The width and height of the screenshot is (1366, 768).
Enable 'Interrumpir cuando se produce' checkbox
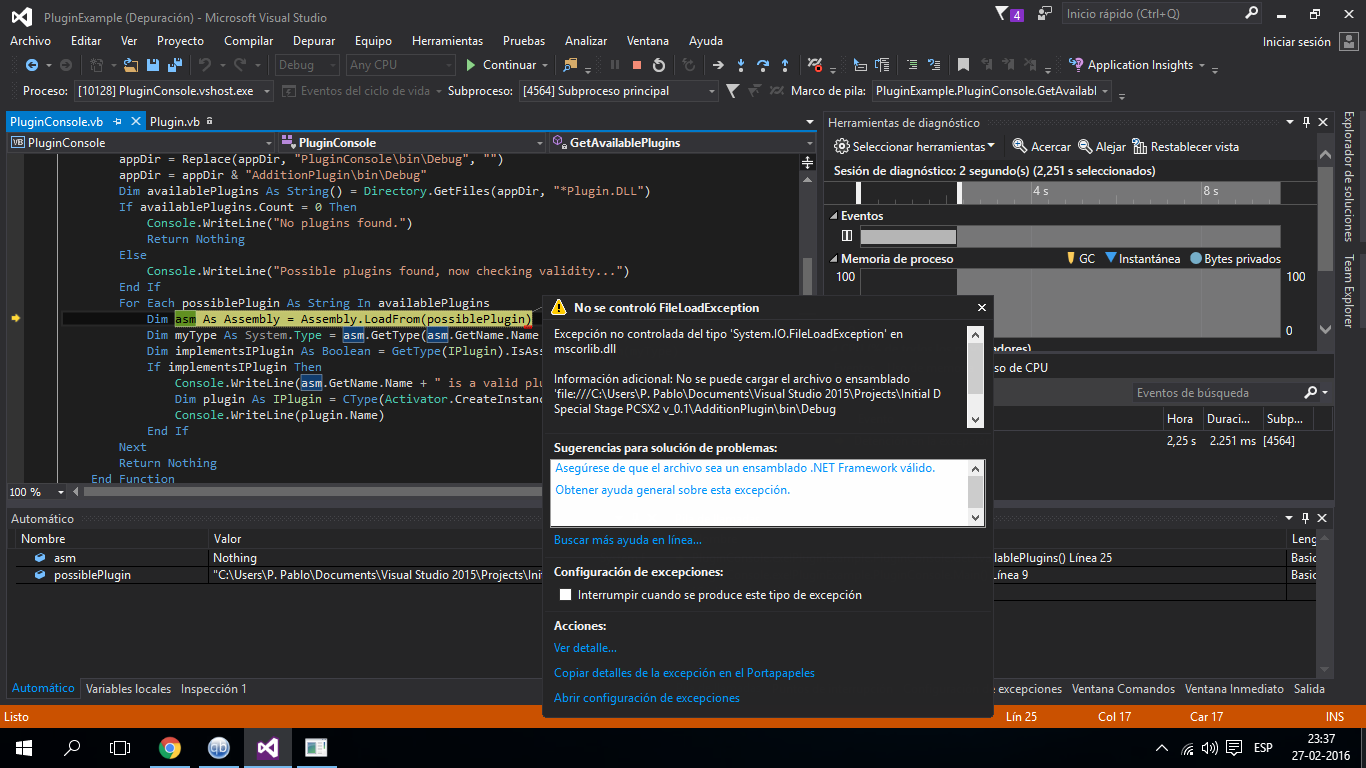pyautogui.click(x=566, y=595)
